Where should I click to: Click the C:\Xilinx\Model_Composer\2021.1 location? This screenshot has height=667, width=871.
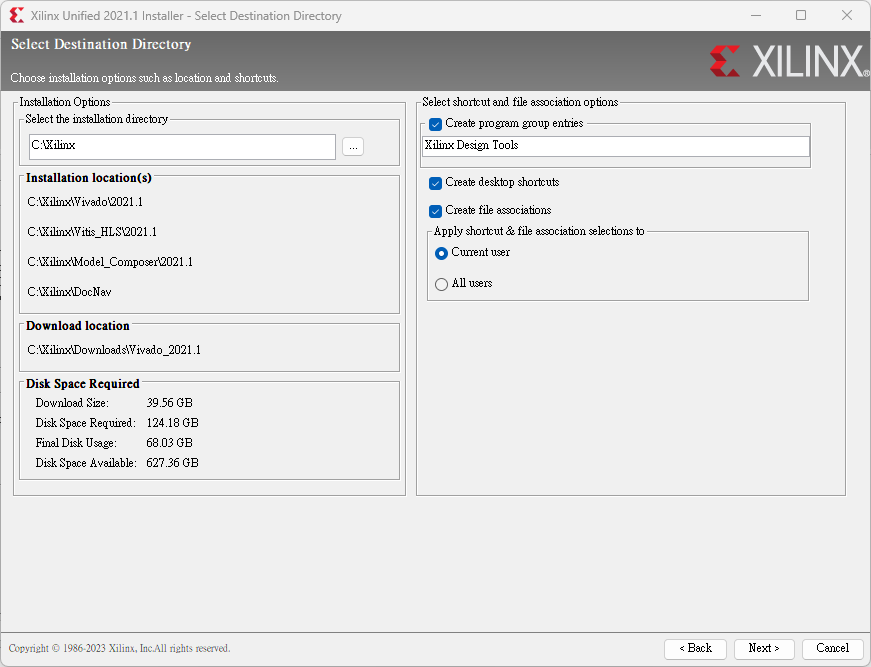110,262
